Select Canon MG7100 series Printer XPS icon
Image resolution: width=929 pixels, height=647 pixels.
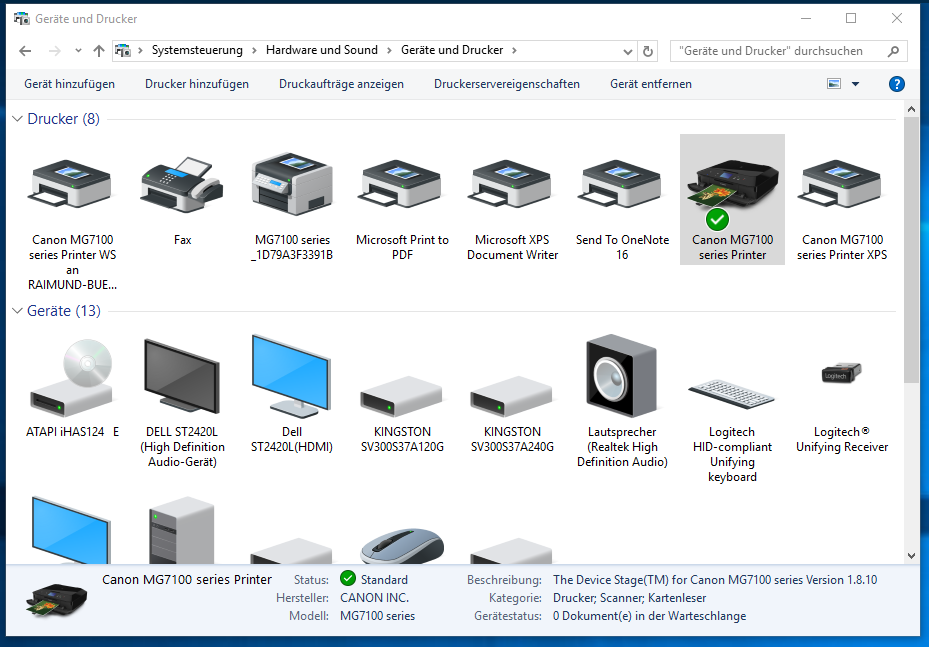(x=842, y=185)
